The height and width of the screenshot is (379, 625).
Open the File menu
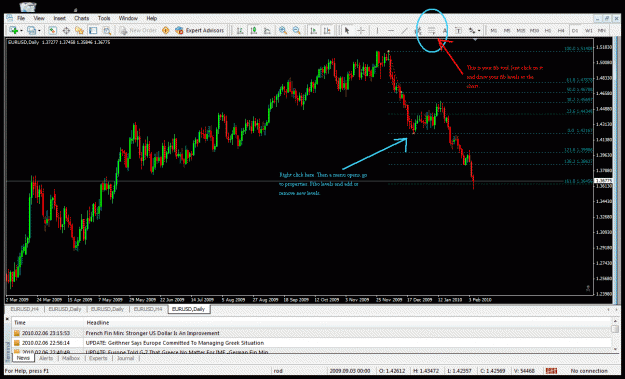pyautogui.click(x=21, y=18)
